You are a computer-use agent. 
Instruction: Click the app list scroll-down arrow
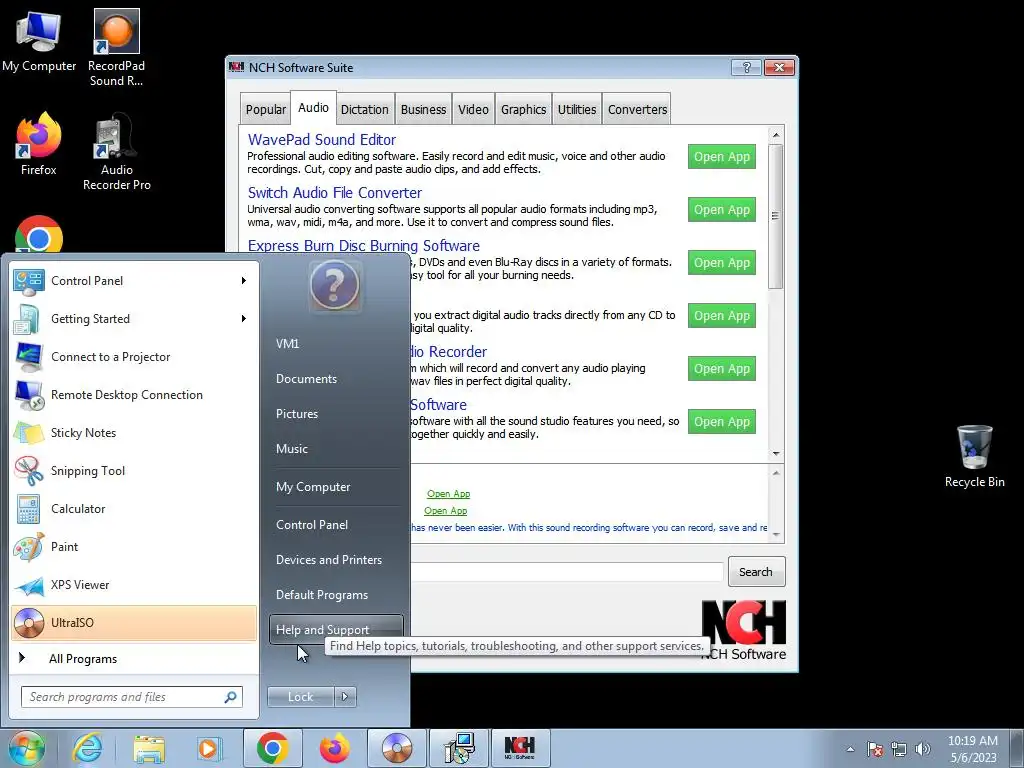[x=776, y=453]
